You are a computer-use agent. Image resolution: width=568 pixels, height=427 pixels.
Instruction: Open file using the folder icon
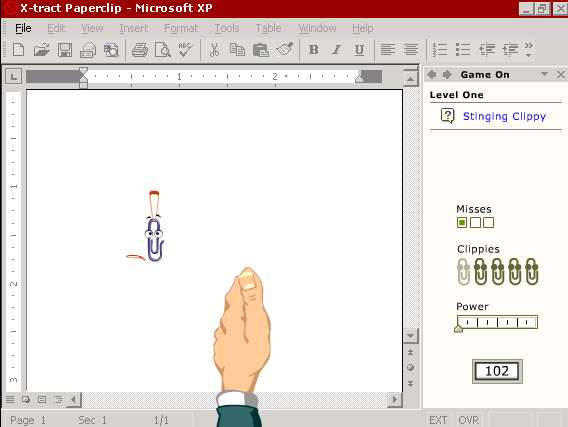tap(41, 50)
